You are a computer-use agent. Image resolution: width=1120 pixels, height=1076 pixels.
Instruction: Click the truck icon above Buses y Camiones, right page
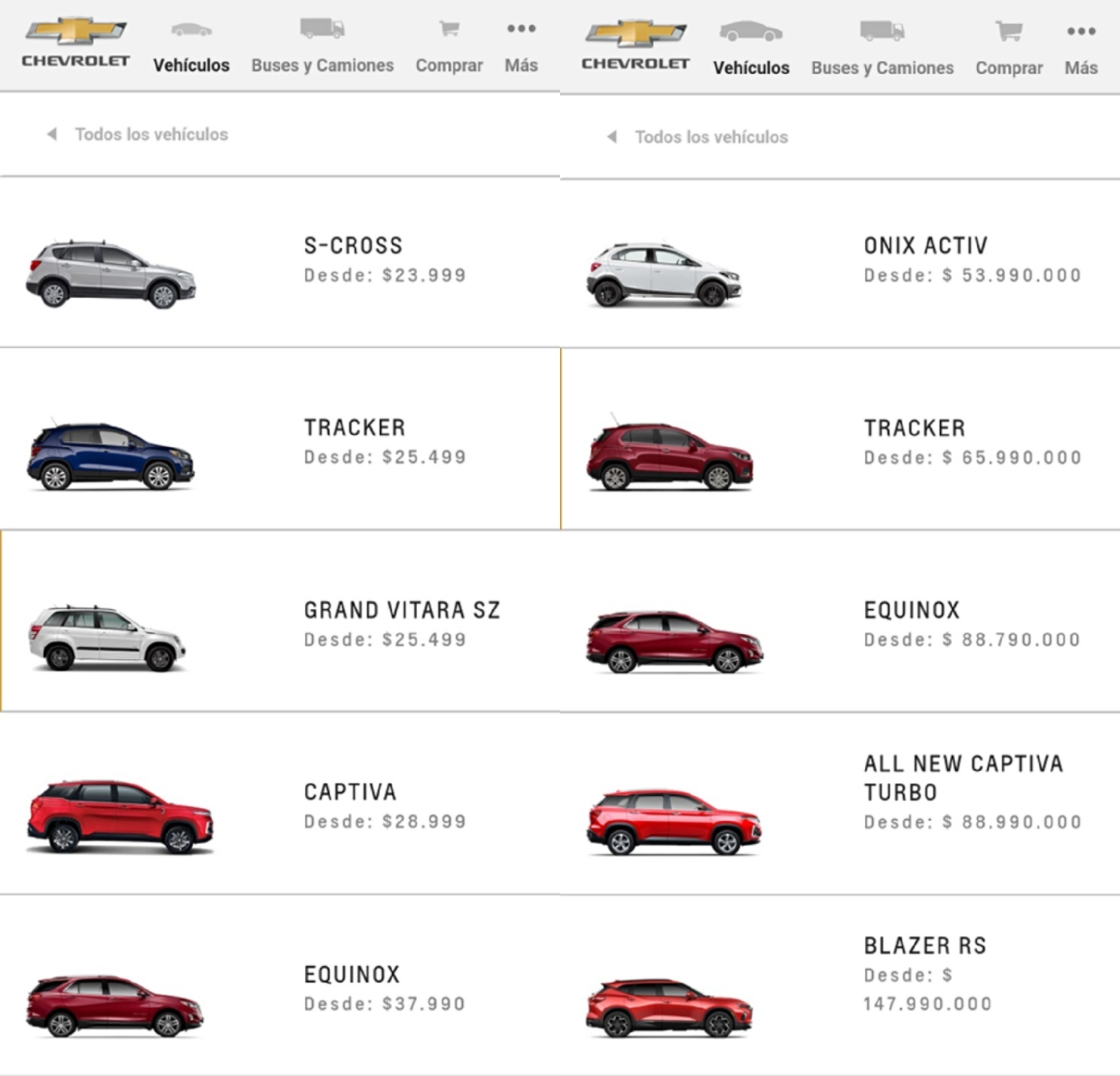pos(882,31)
